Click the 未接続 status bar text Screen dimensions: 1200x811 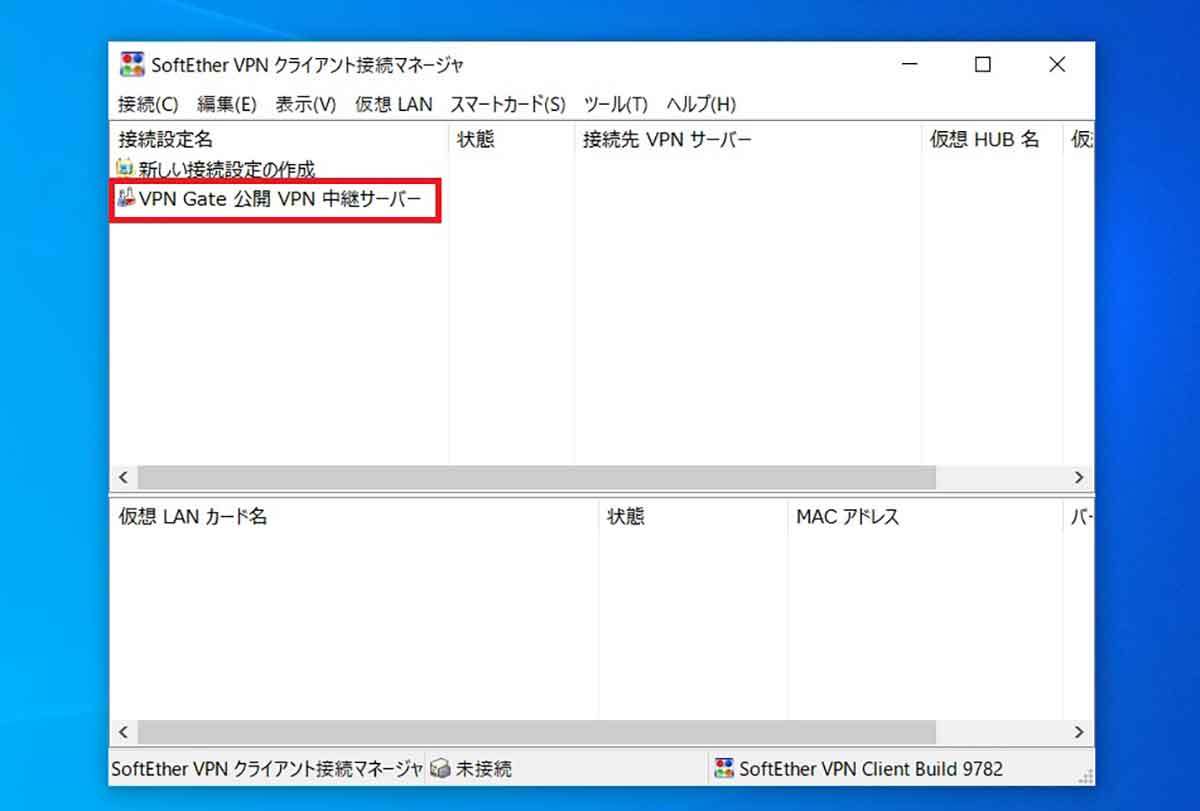tap(484, 769)
